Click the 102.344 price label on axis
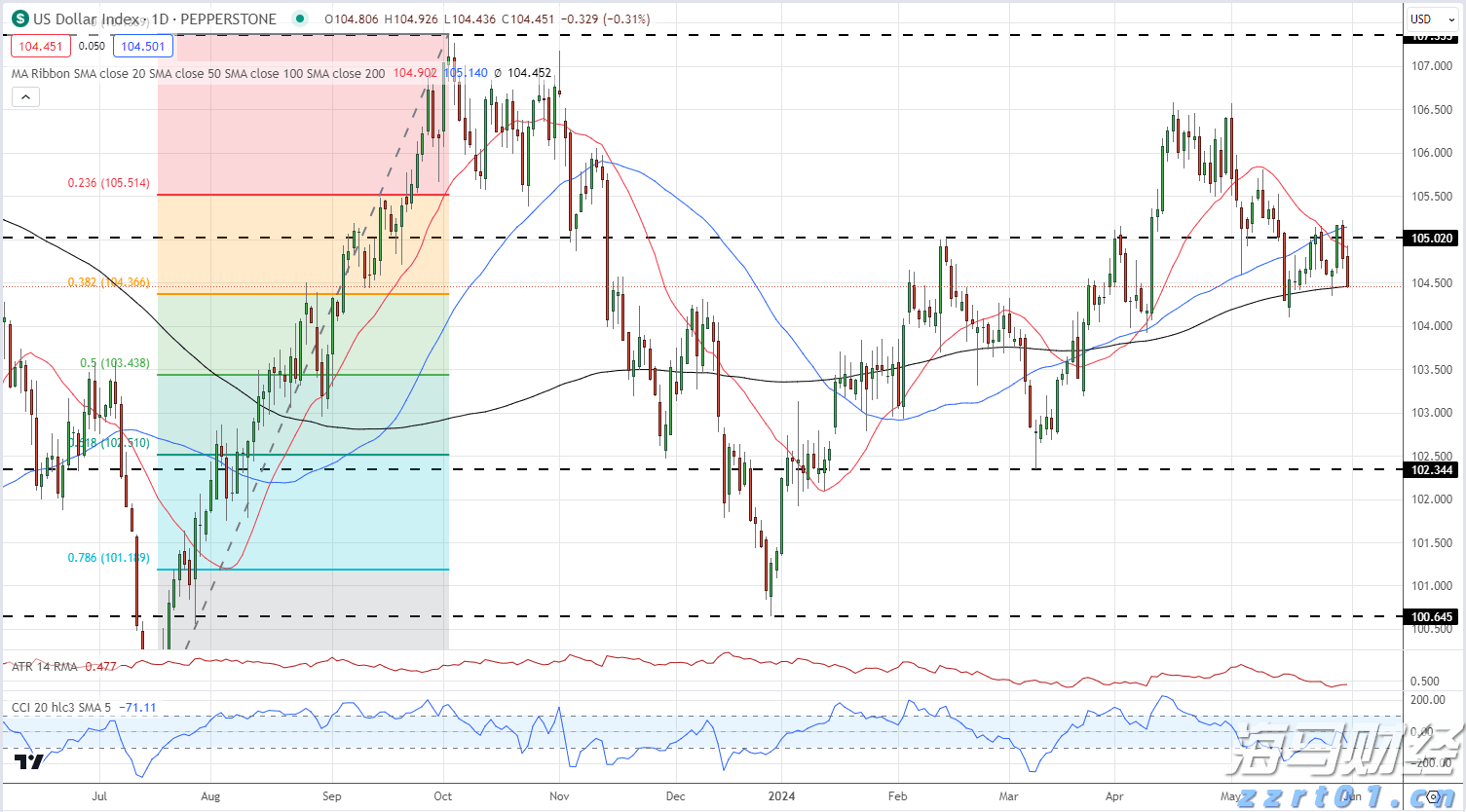This screenshot has width=1466, height=812. click(1431, 470)
